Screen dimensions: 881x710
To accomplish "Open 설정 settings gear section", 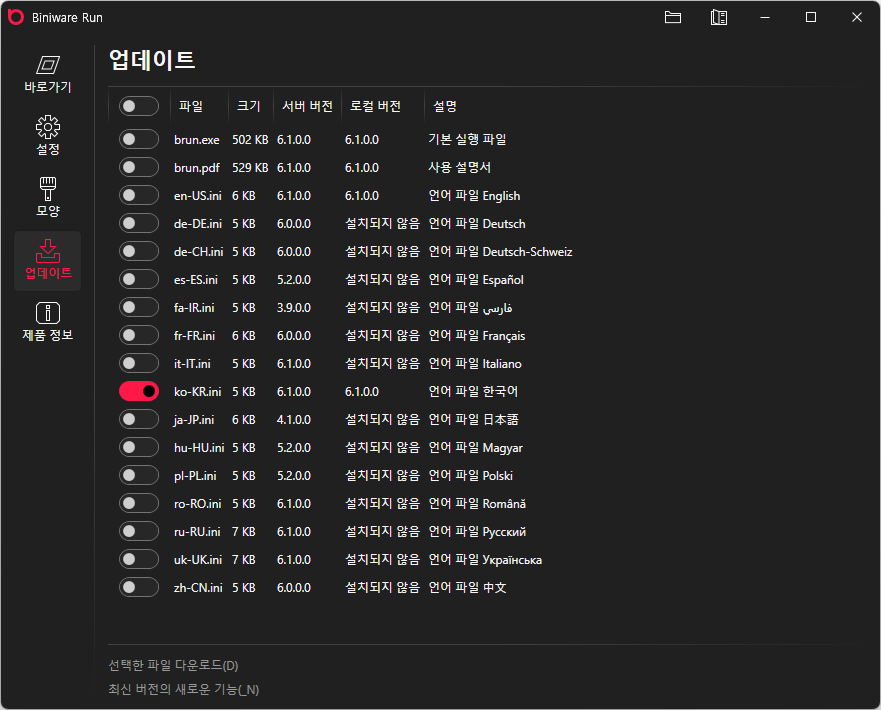I will click(48, 136).
